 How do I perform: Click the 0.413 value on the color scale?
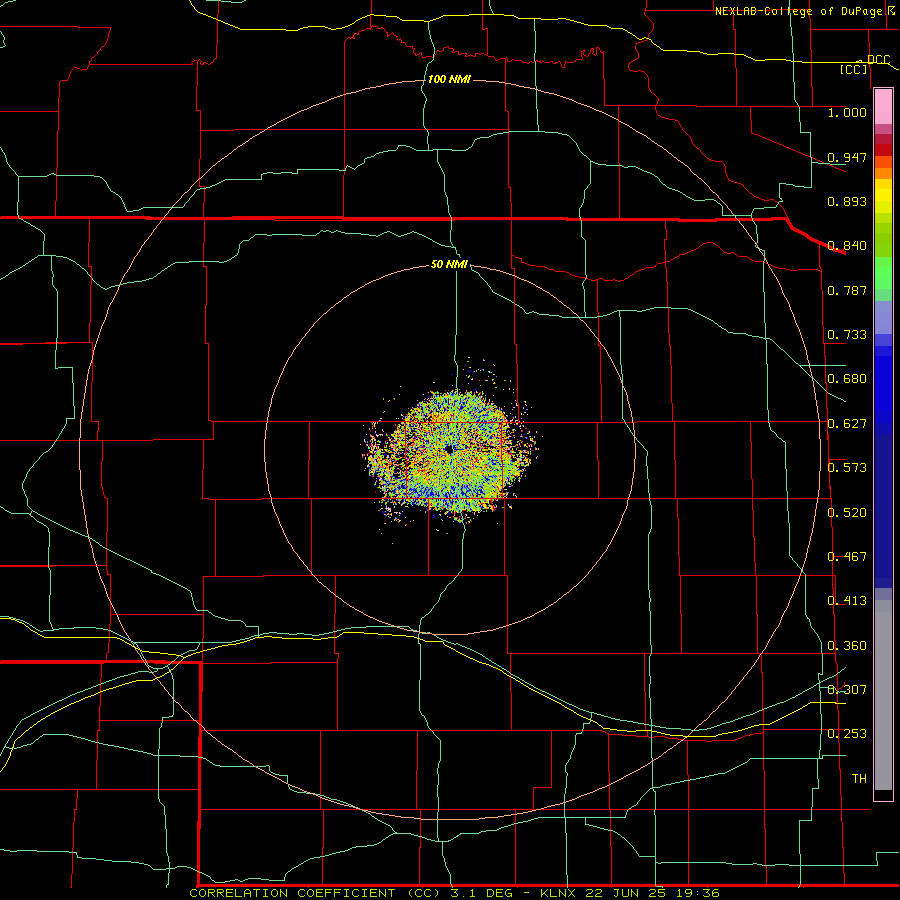click(x=847, y=601)
